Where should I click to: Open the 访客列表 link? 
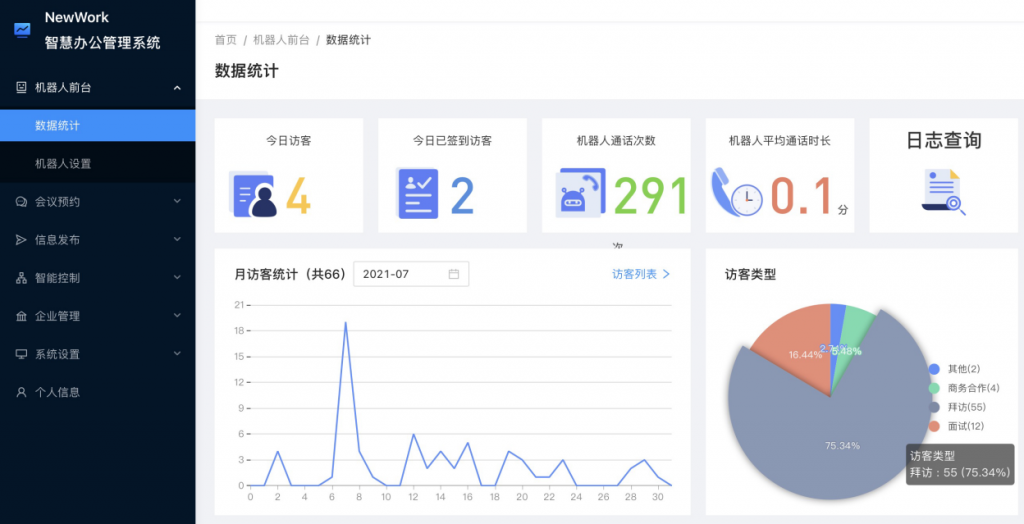641,274
